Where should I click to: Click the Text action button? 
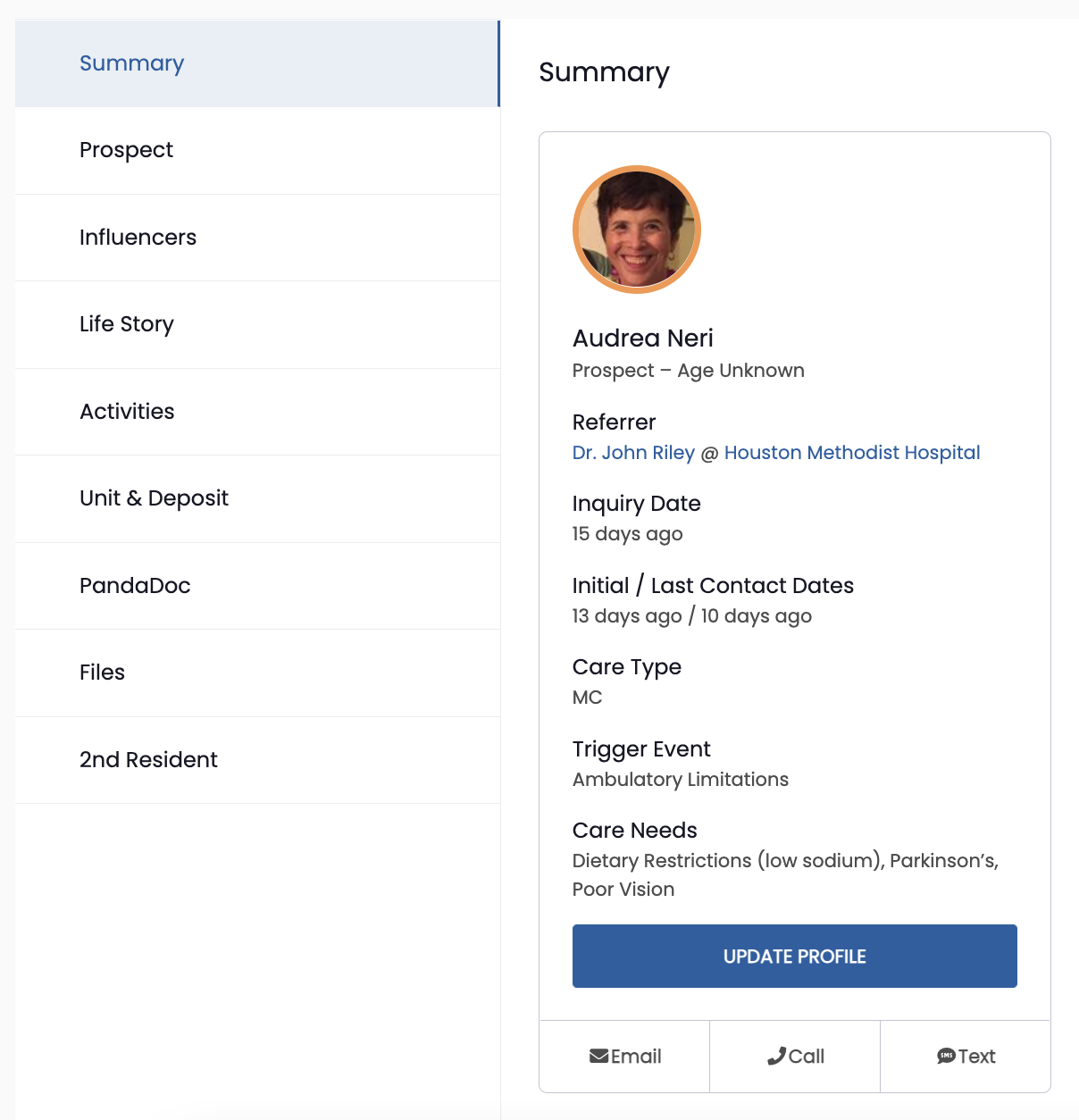966,1057
